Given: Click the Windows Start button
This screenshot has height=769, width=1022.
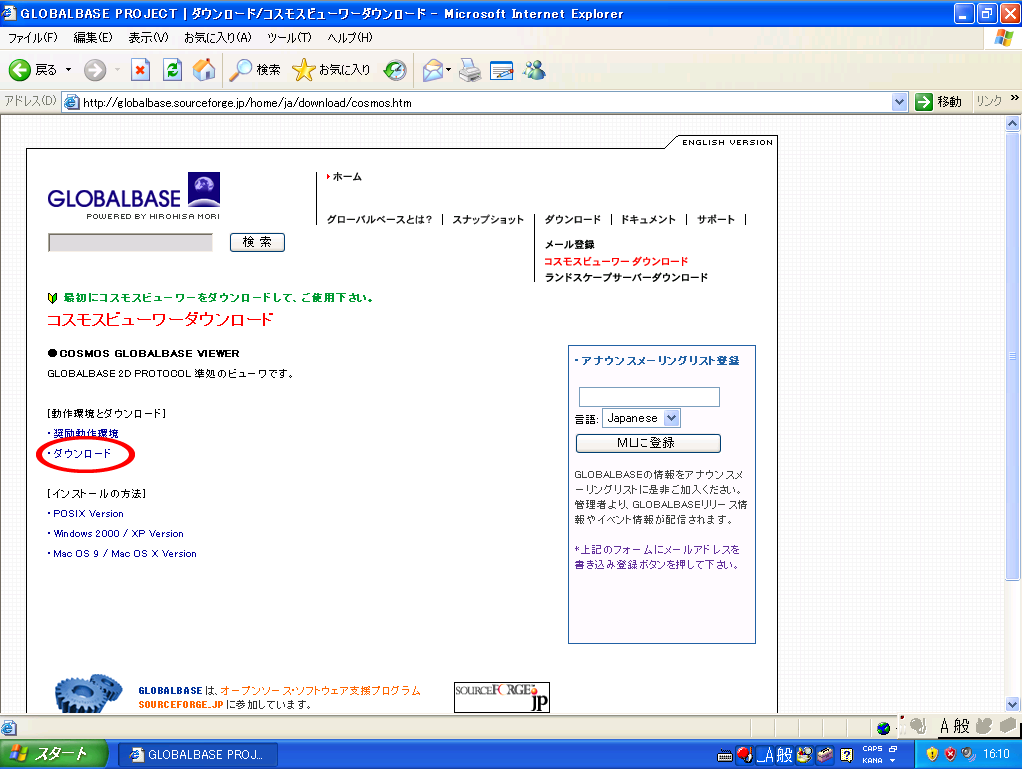Looking at the screenshot, I should point(54,754).
